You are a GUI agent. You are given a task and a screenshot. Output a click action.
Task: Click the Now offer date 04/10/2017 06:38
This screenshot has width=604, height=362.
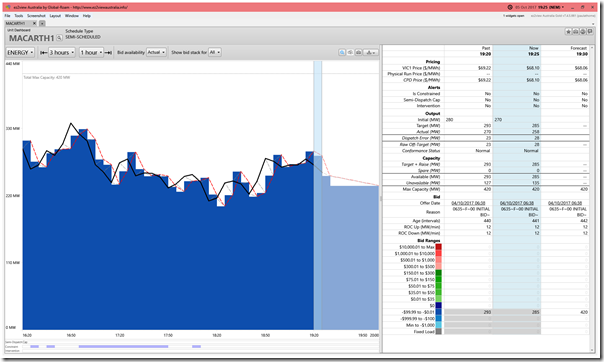(x=517, y=203)
